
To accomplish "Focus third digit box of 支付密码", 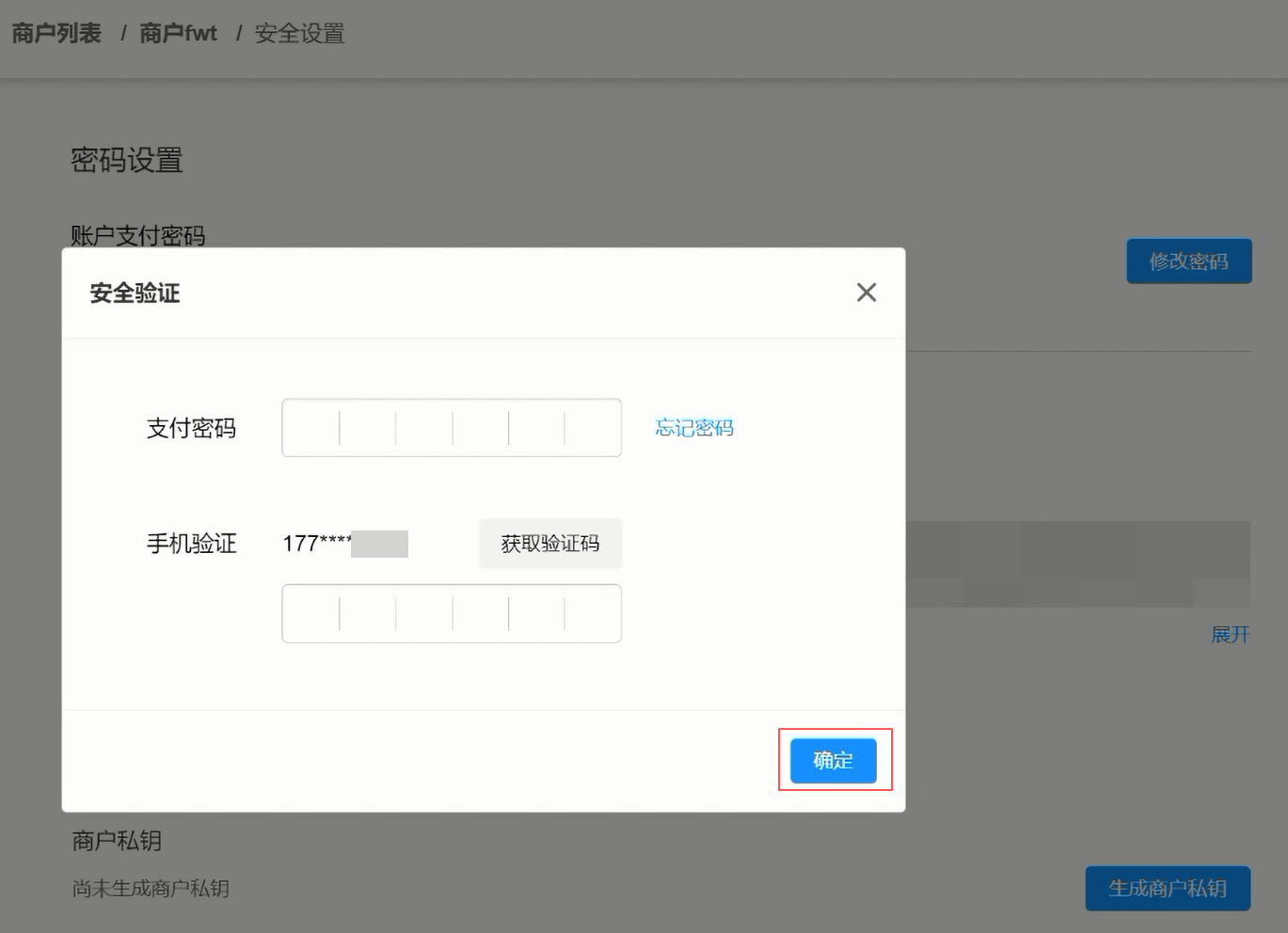I will (x=424, y=428).
